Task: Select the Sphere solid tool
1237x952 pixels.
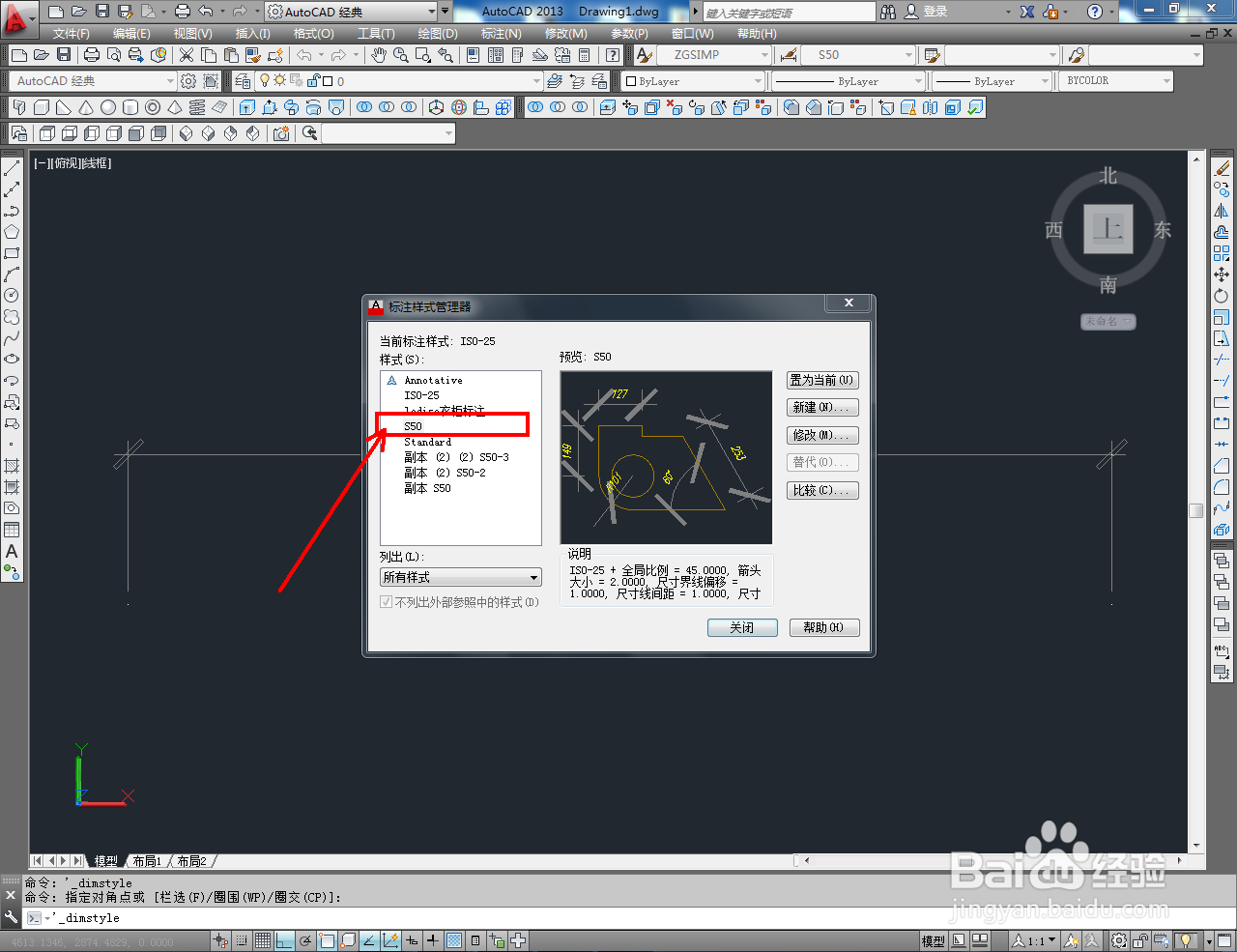Action: (x=108, y=107)
